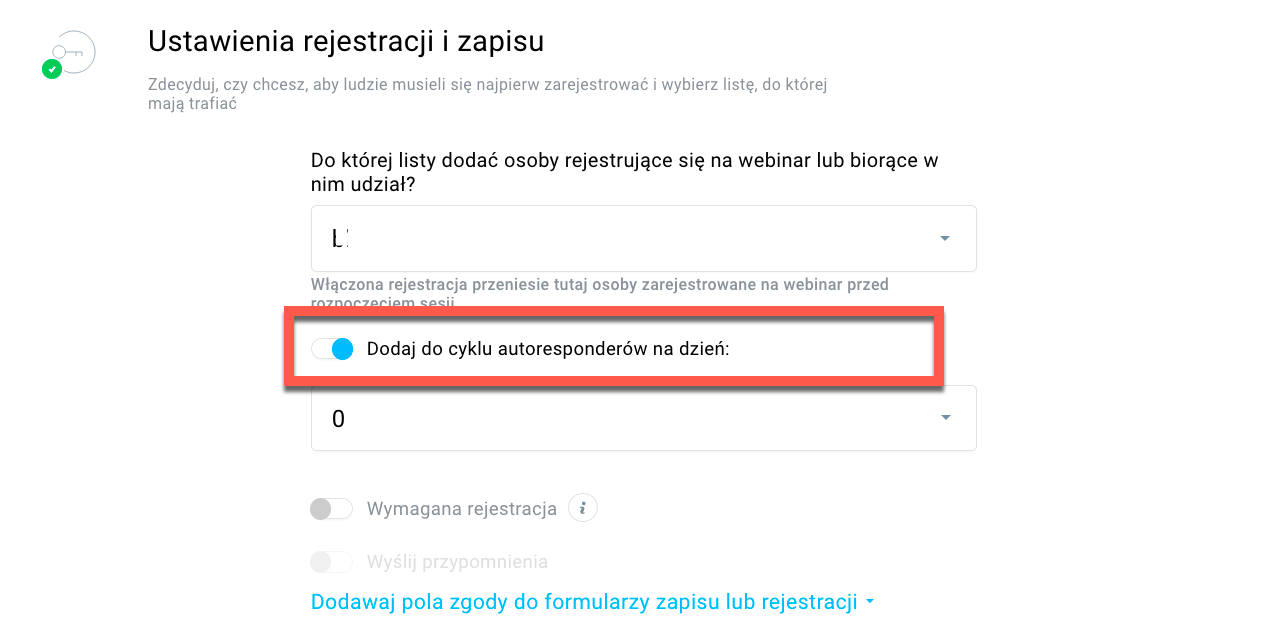Viewport: 1276px width, 642px height.
Task: Click the arrow in the day number box
Action: coord(945,418)
